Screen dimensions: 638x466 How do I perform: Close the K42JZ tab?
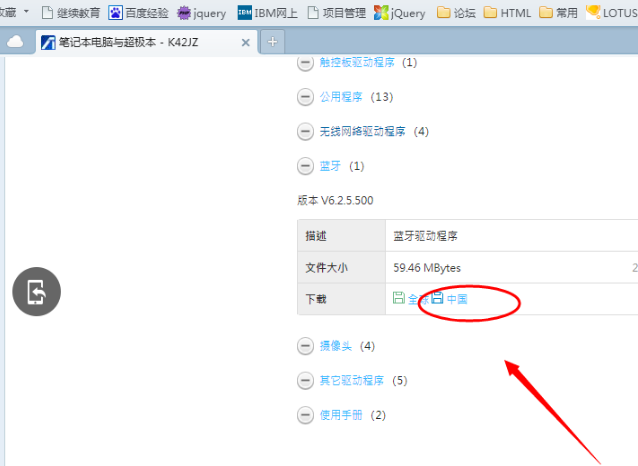[245, 42]
